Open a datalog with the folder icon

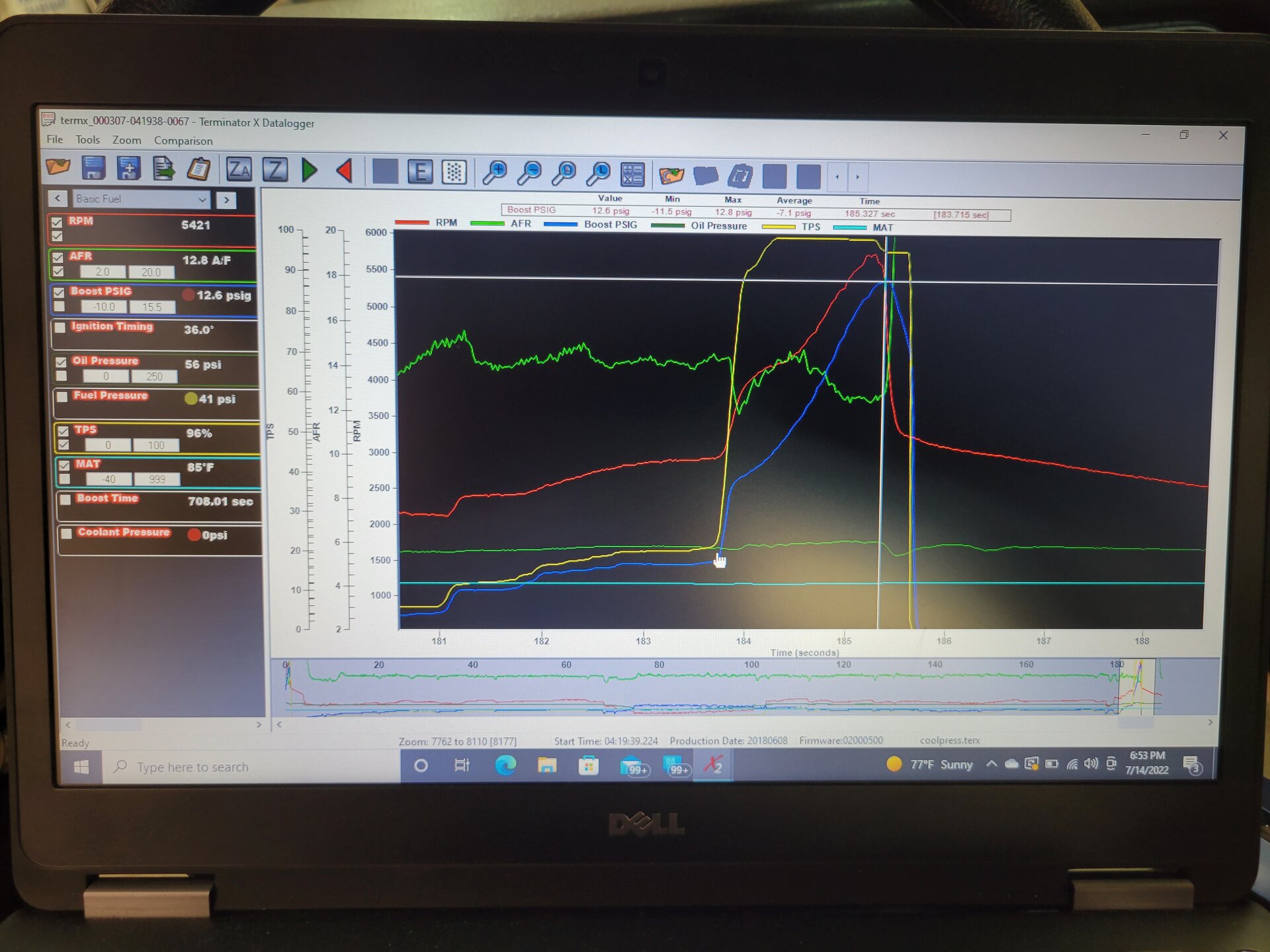[58, 168]
